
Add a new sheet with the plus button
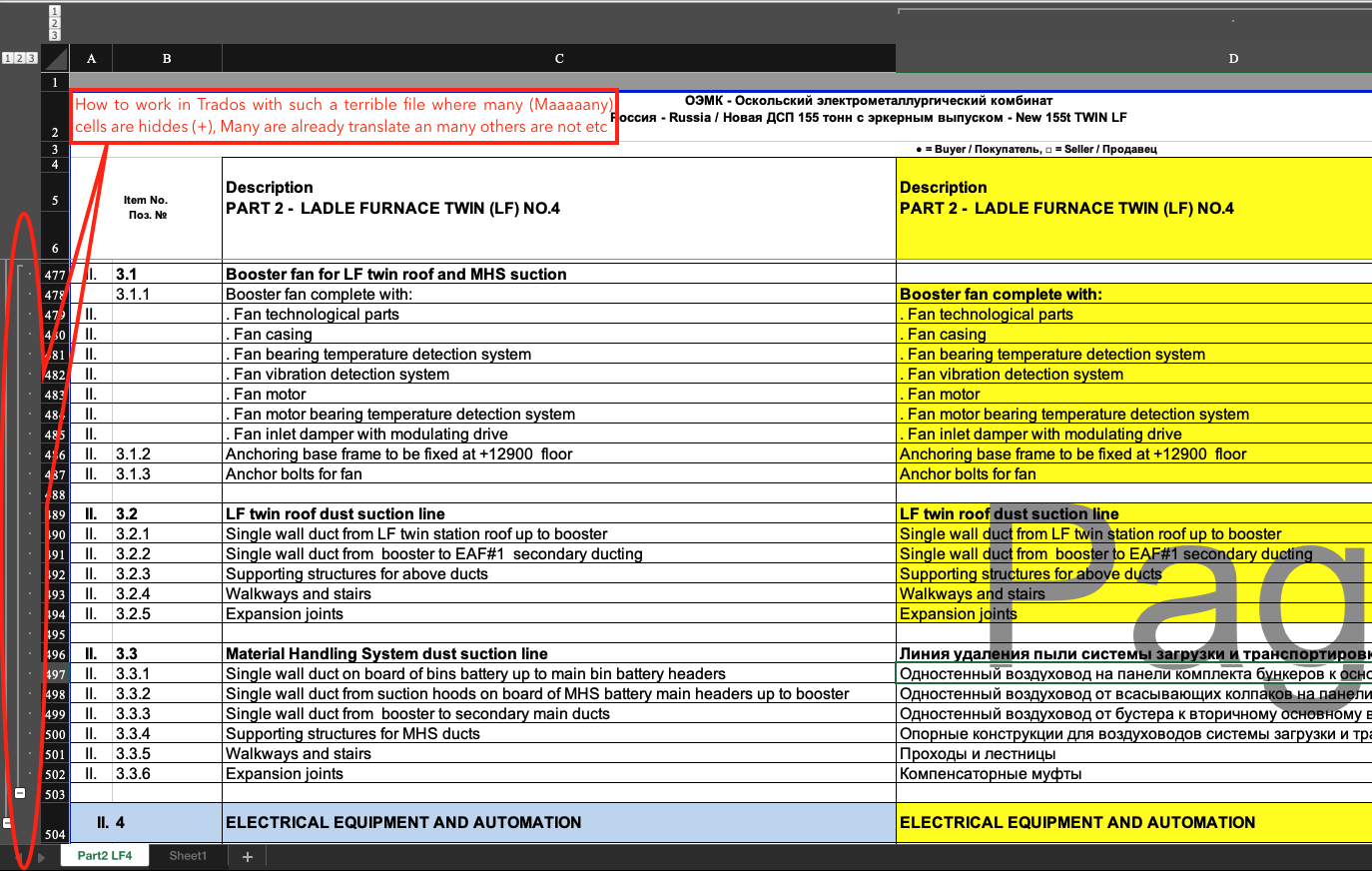pyautogui.click(x=248, y=856)
